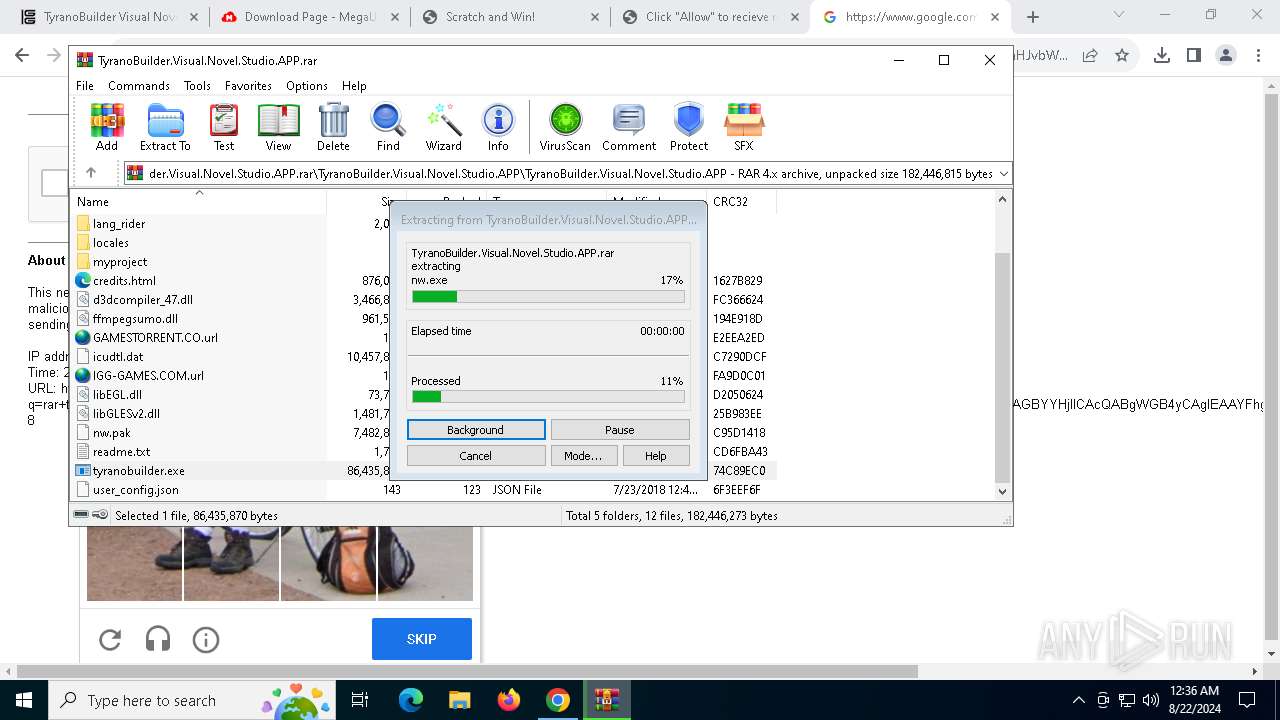The width and height of the screenshot is (1280, 720).
Task: Go up one folder level arrow
Action: click(x=91, y=173)
